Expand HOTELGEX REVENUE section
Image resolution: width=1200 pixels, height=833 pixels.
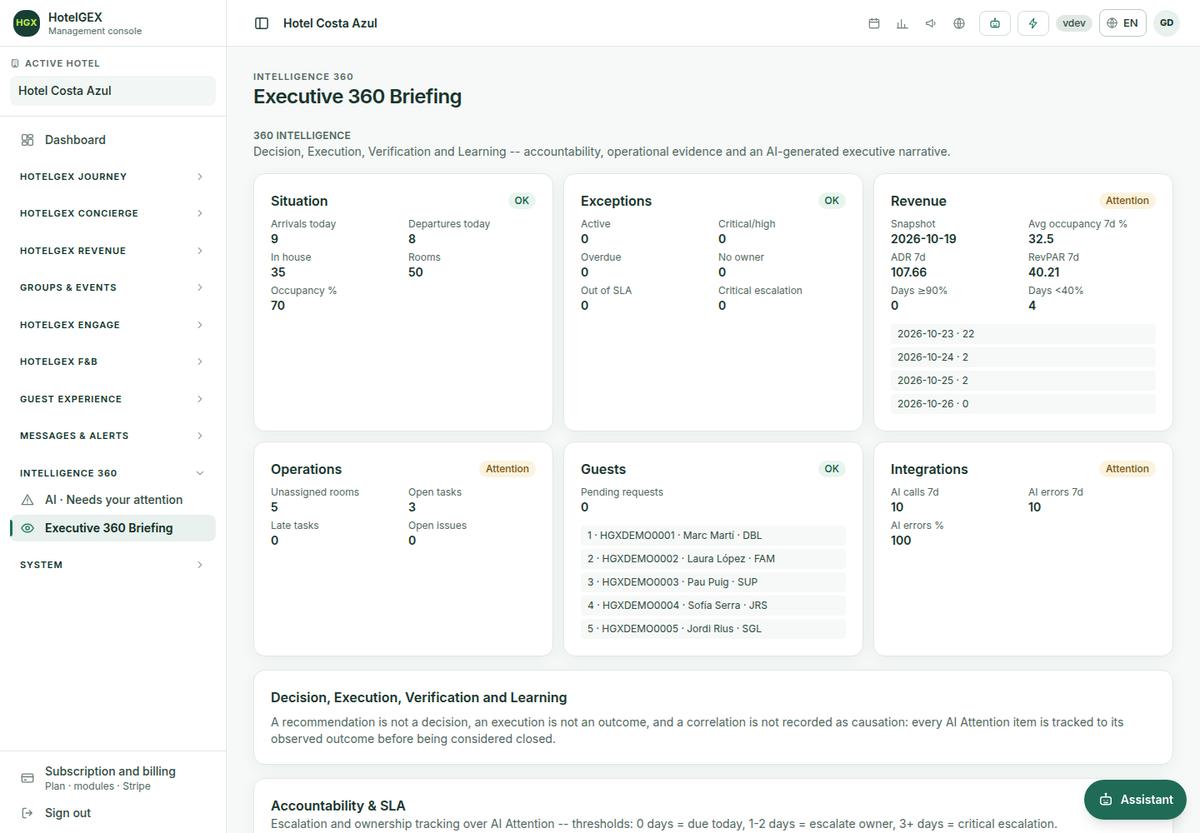[x=113, y=251]
